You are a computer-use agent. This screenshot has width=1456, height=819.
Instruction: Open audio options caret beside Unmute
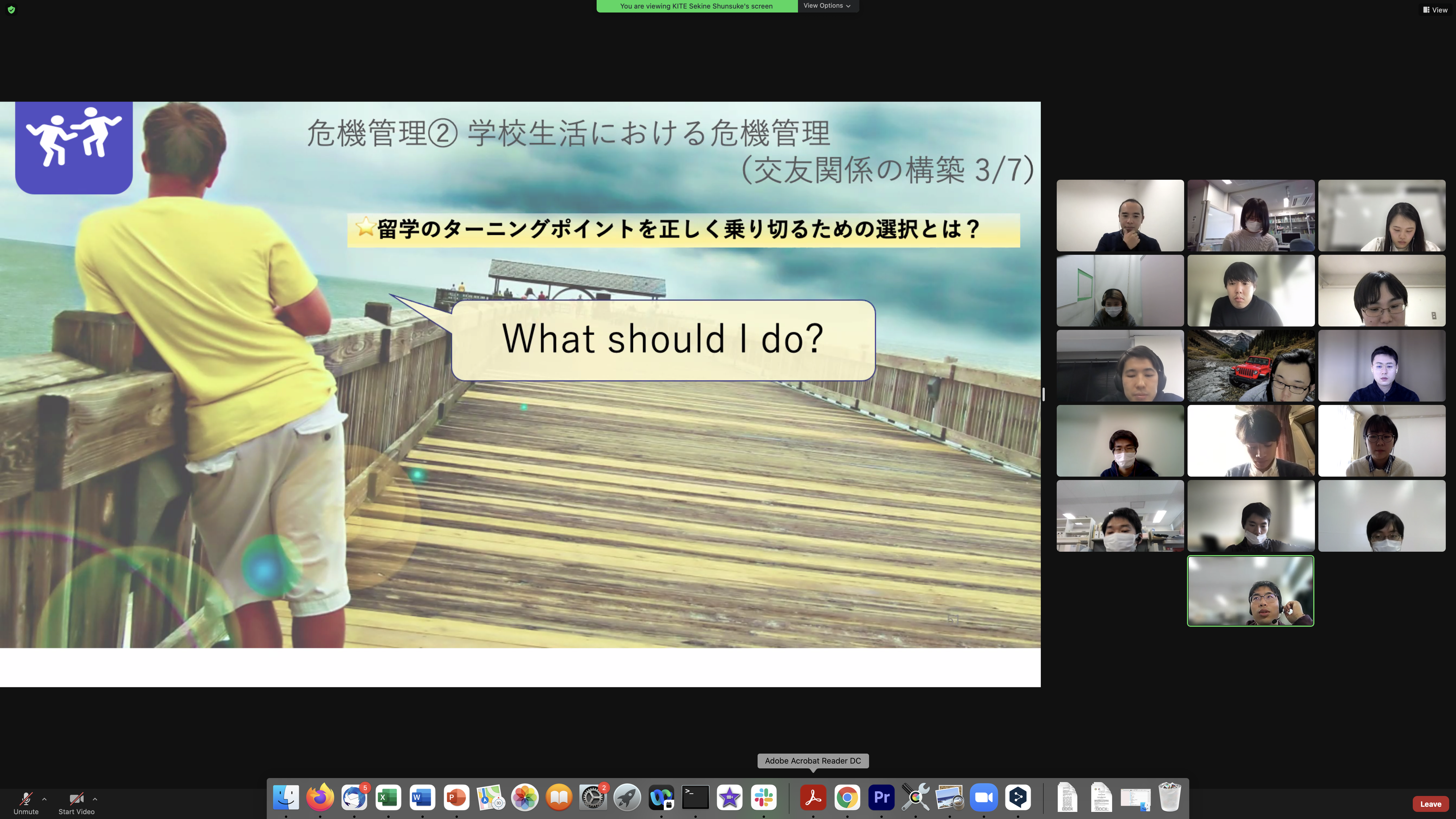point(44,799)
